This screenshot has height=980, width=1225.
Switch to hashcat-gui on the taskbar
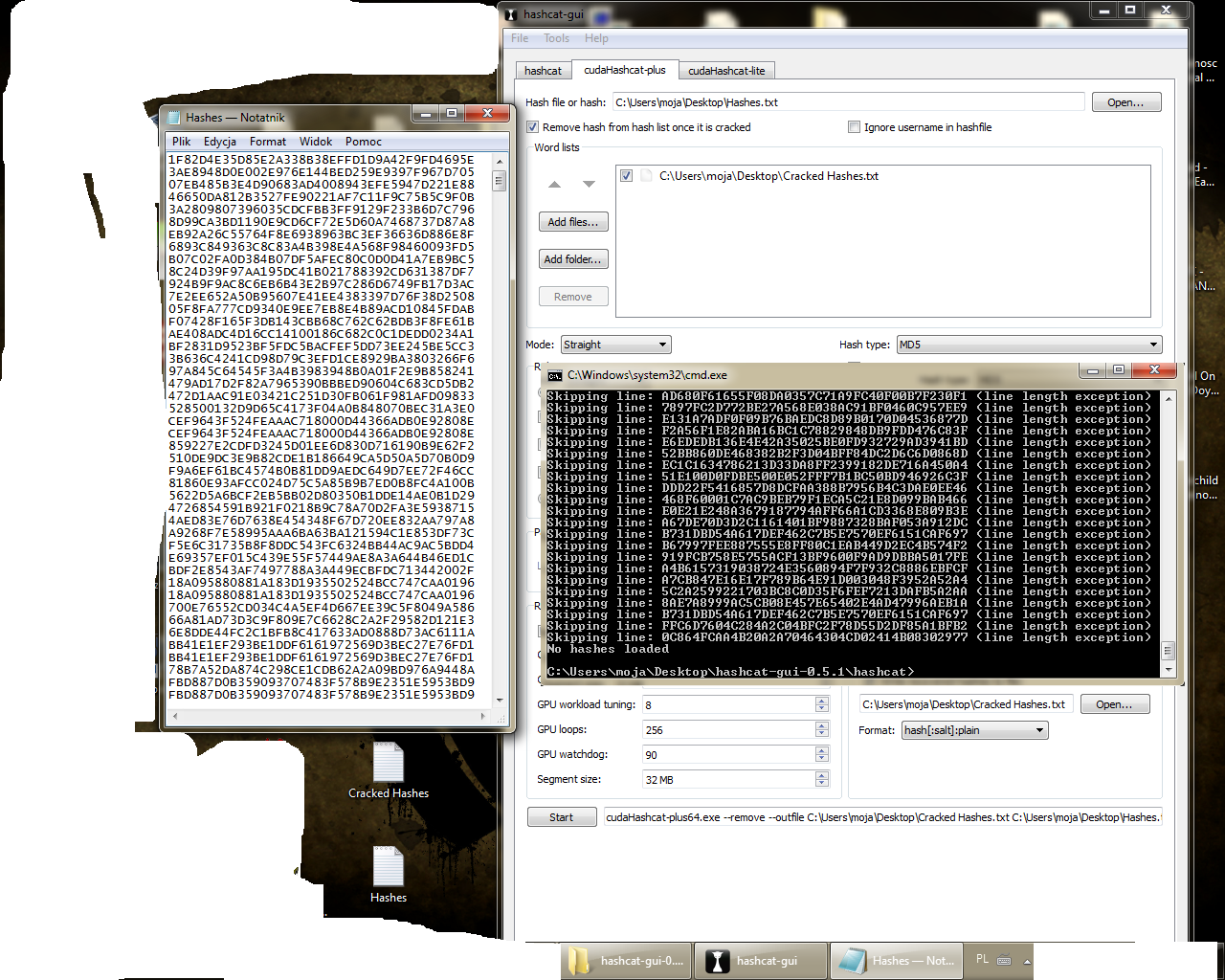(x=759, y=961)
